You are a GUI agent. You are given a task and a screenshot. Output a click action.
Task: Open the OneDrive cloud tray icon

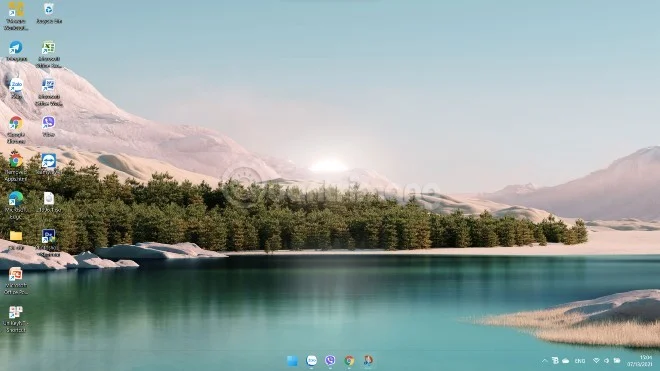click(566, 361)
